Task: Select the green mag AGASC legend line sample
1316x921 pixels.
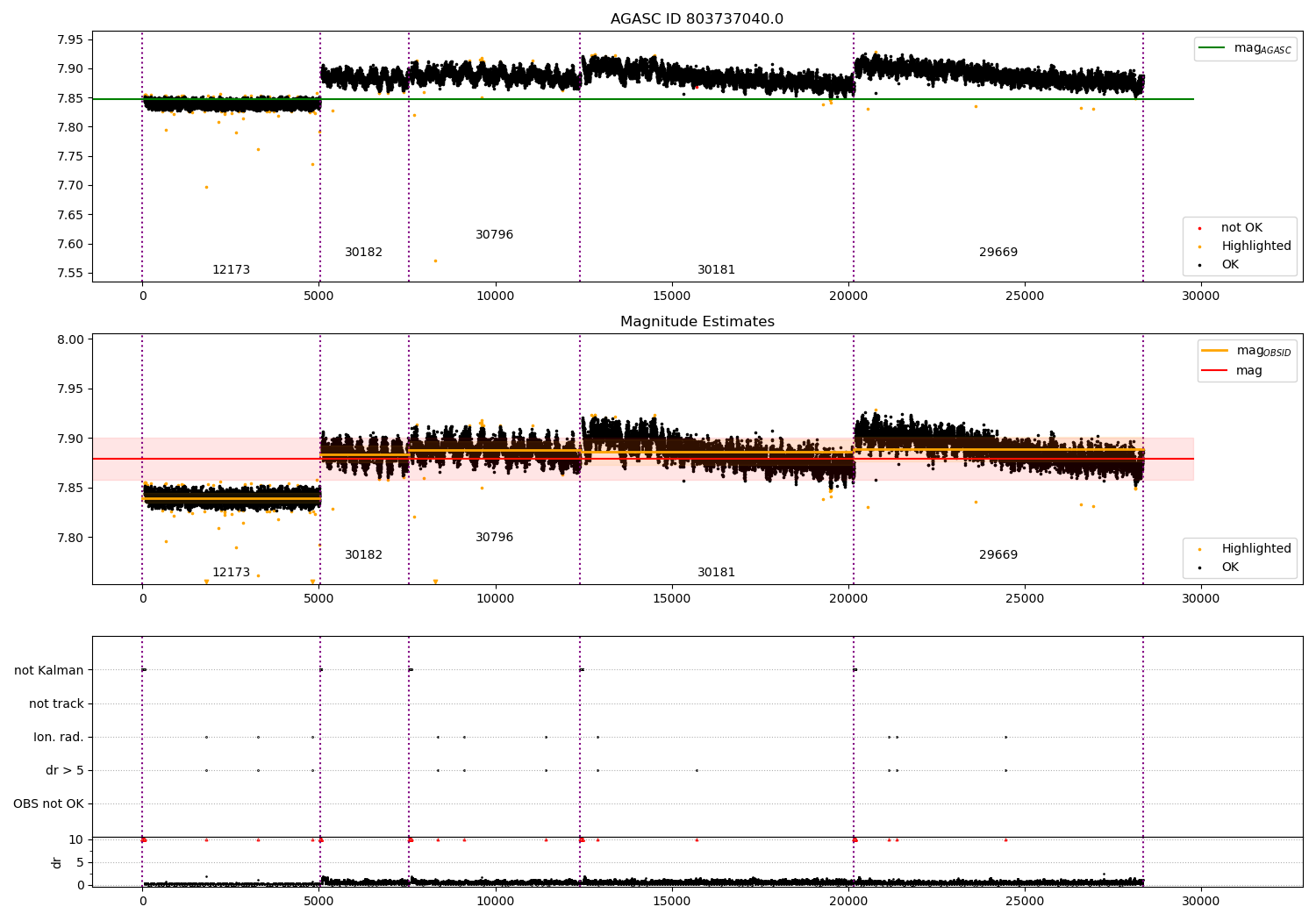Action: [1212, 48]
